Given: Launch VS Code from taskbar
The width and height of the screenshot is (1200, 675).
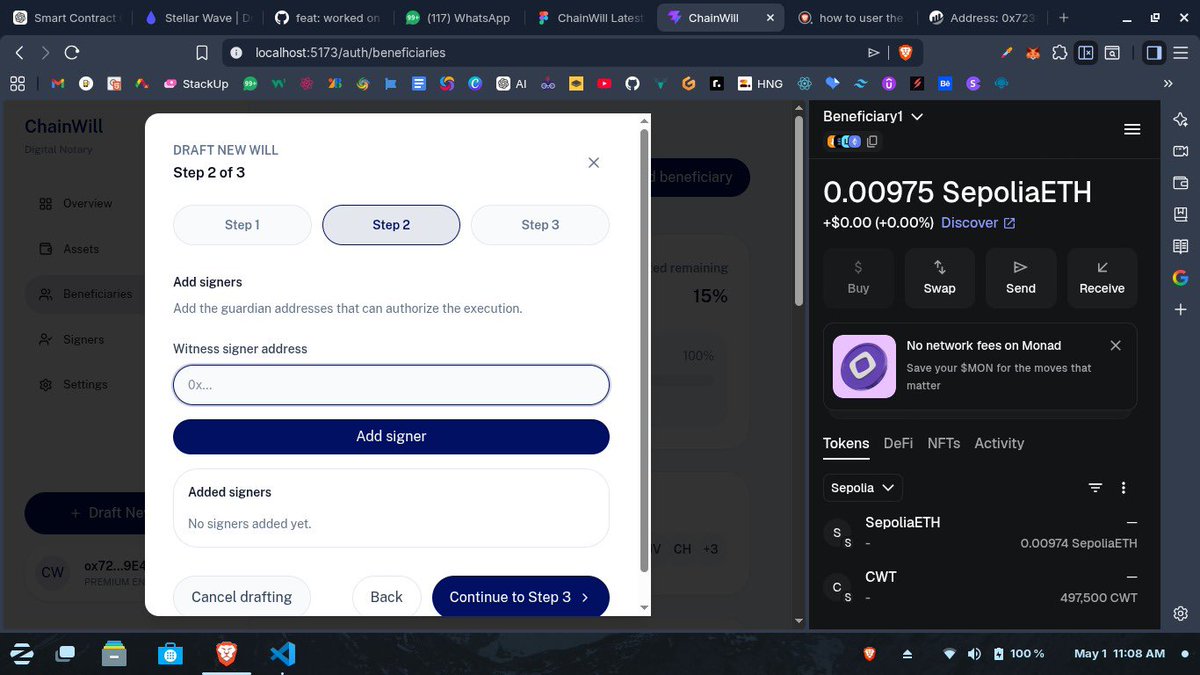Looking at the screenshot, I should pyautogui.click(x=283, y=654).
